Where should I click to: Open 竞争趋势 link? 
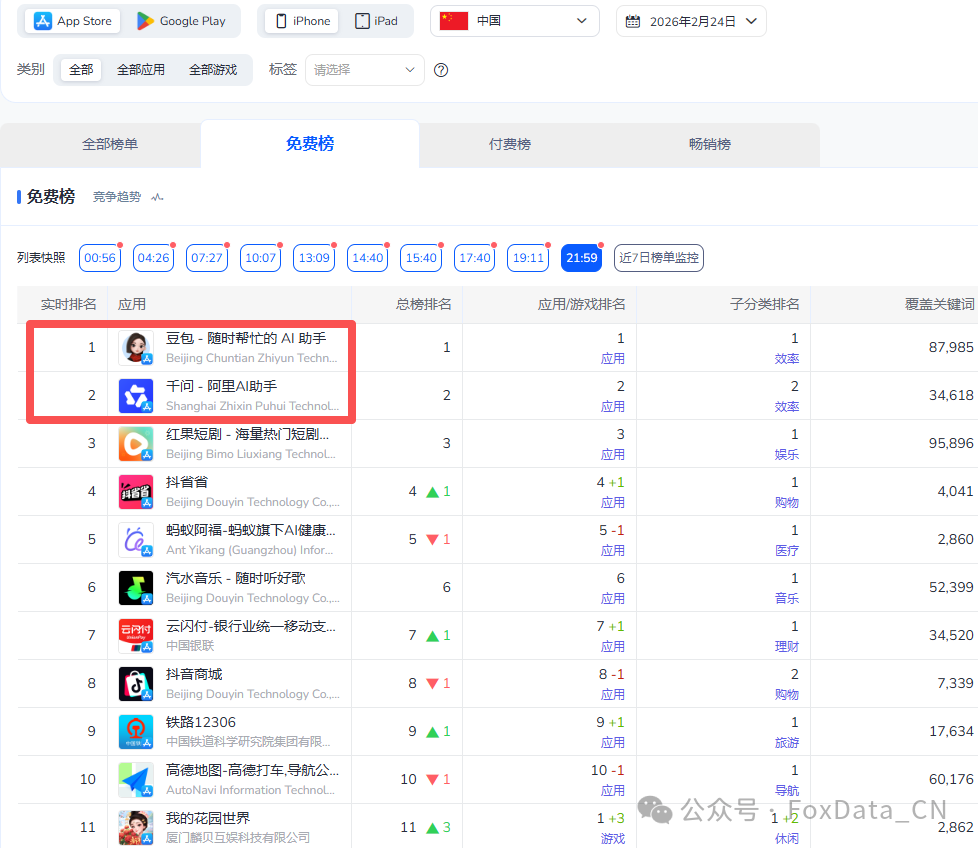pos(117,197)
